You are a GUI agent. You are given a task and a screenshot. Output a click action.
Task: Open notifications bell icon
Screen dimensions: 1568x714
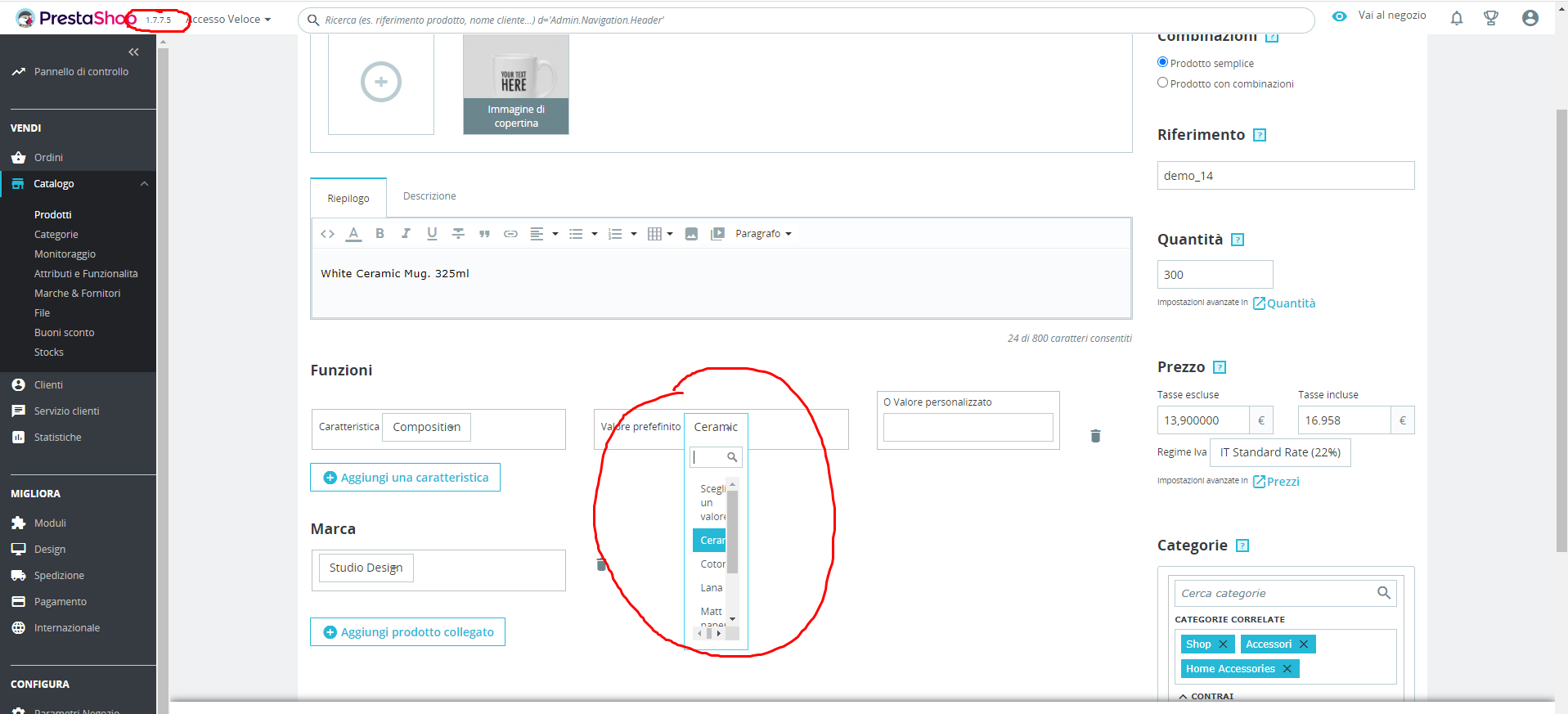[x=1457, y=18]
